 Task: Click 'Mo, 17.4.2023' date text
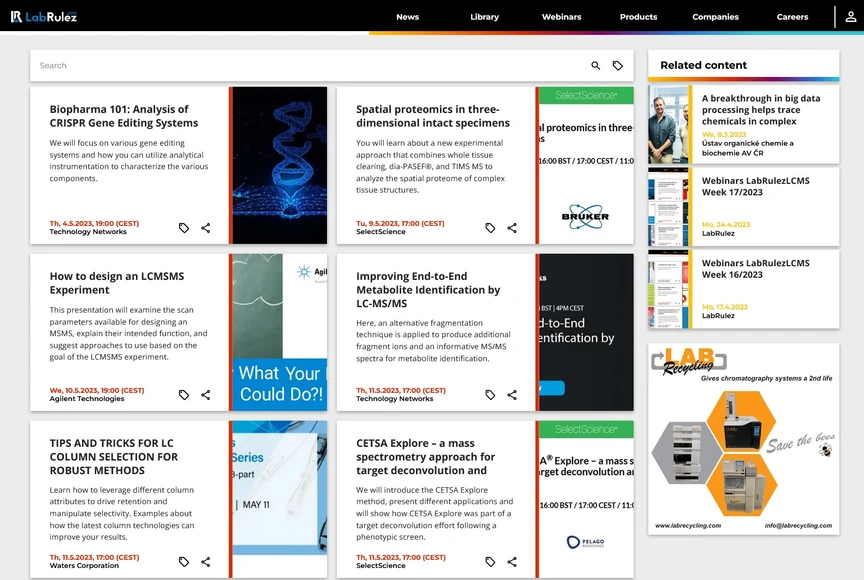pyautogui.click(x=725, y=307)
